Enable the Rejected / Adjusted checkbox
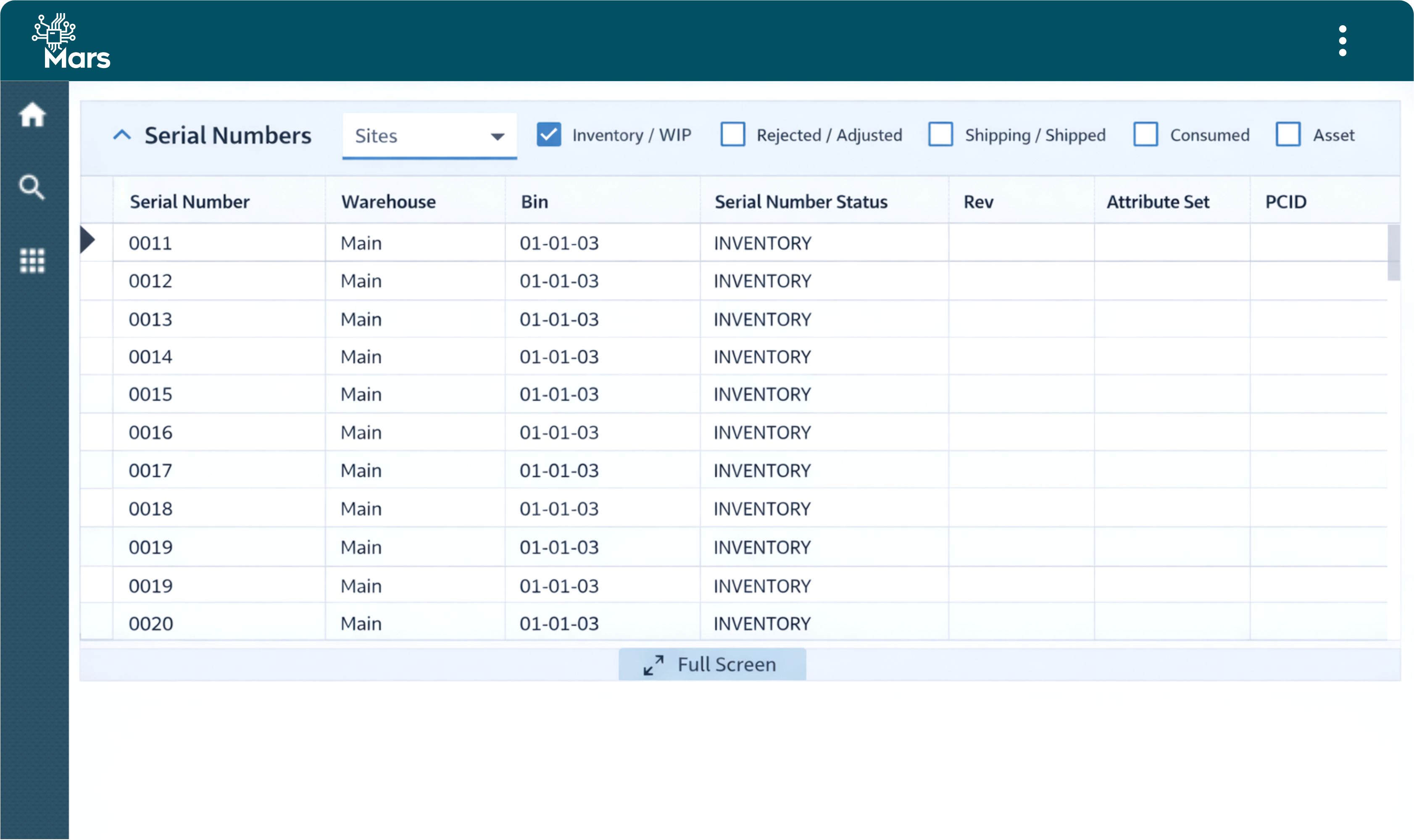The width and height of the screenshot is (1414, 840). [x=733, y=135]
